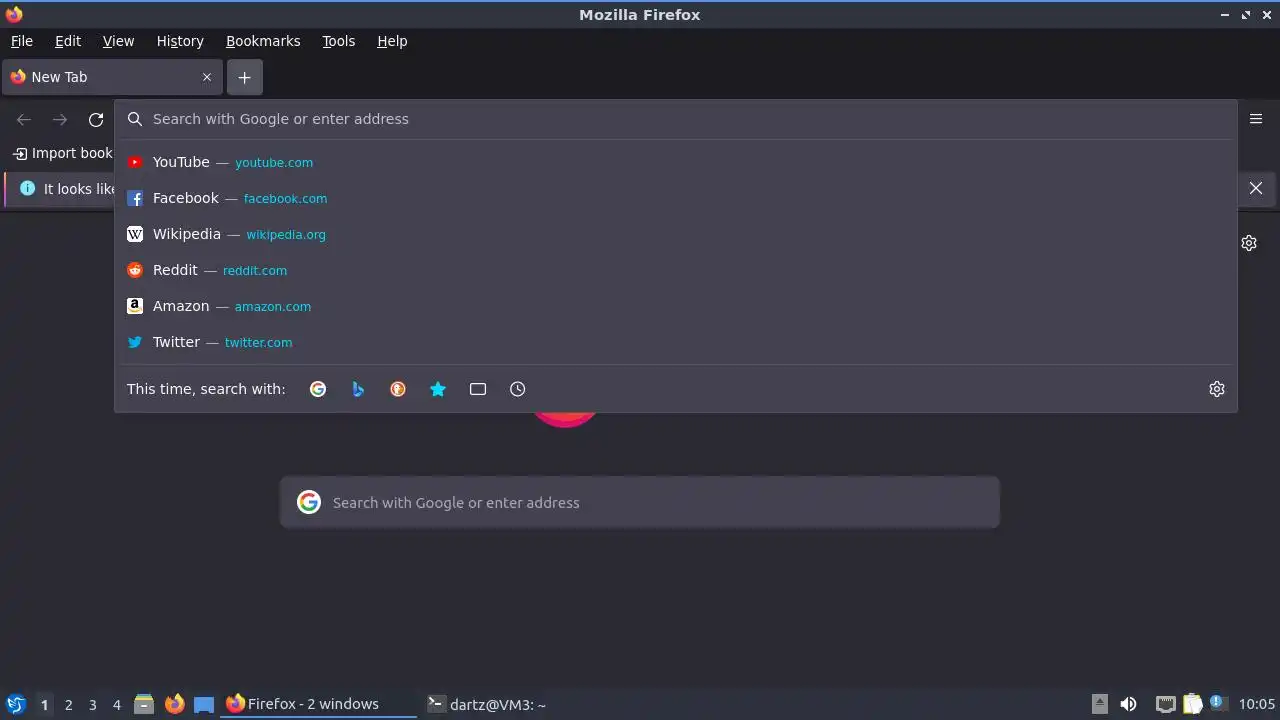Select the YouTube suggestion
The height and width of the screenshot is (720, 1280).
click(676, 162)
